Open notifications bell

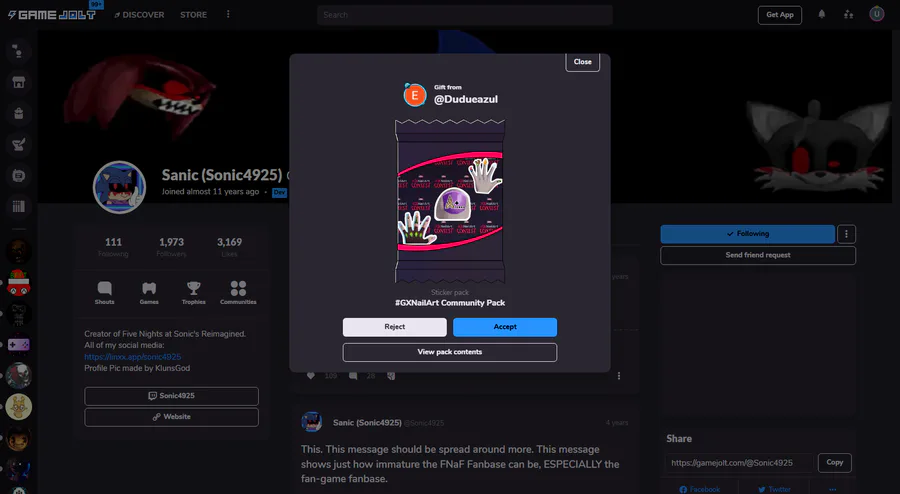point(821,14)
